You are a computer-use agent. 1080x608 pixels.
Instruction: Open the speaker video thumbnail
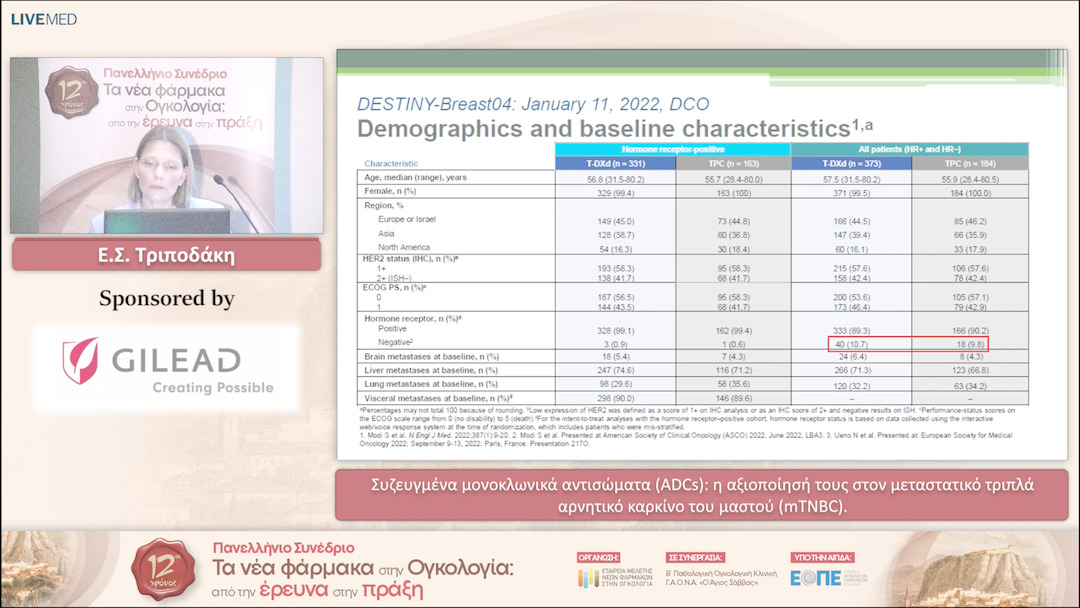[x=166, y=146]
